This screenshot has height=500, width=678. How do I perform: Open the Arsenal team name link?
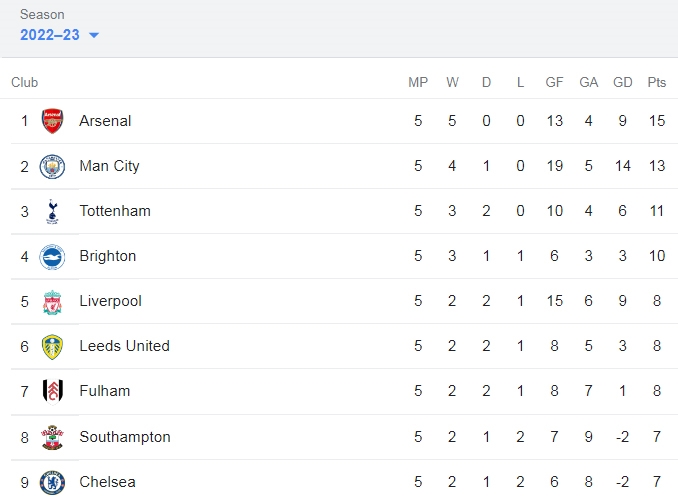click(105, 121)
